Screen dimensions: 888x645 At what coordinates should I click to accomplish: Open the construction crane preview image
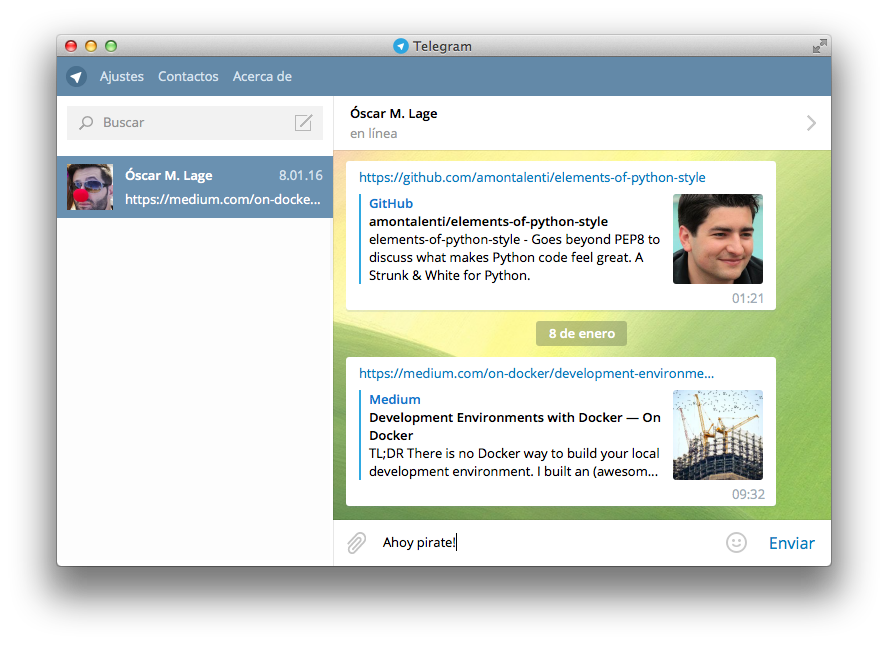(x=718, y=435)
